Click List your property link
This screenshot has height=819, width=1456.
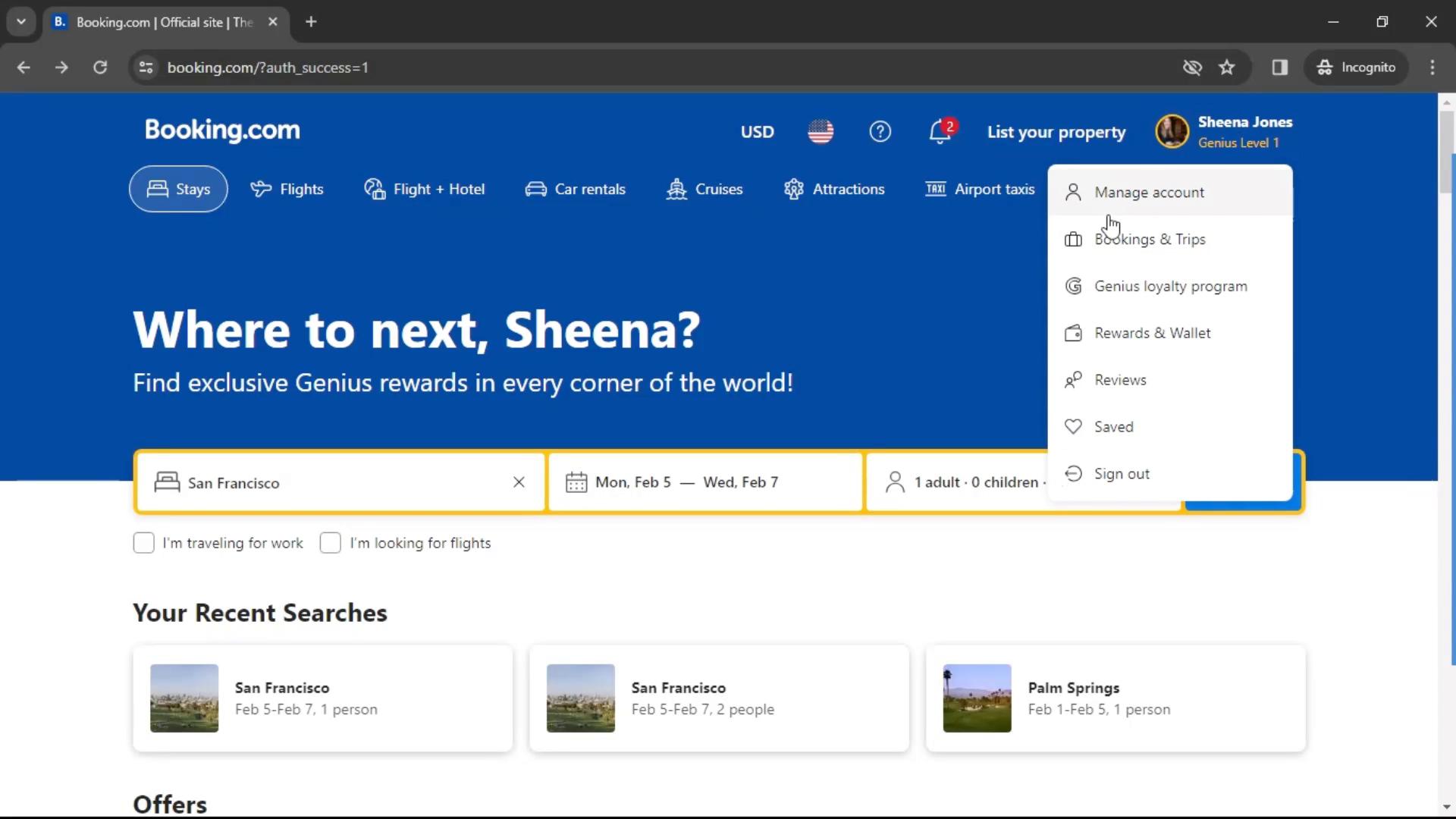coord(1056,131)
